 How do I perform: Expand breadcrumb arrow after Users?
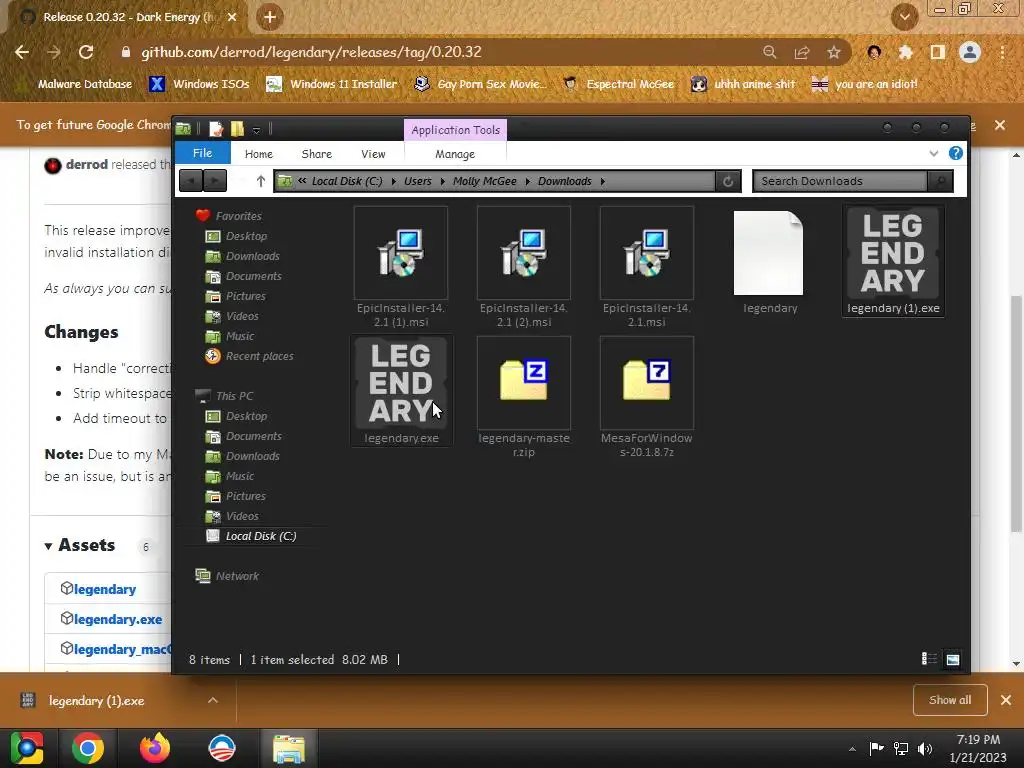pos(442,181)
